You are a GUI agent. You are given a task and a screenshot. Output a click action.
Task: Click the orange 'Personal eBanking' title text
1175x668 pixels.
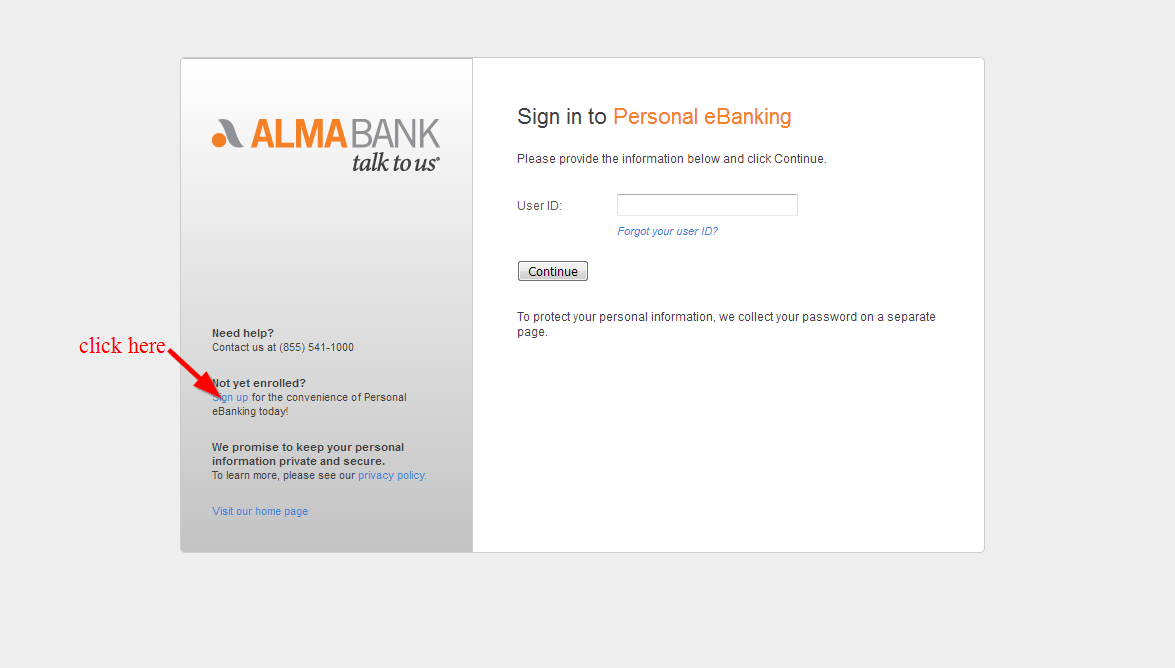702,117
